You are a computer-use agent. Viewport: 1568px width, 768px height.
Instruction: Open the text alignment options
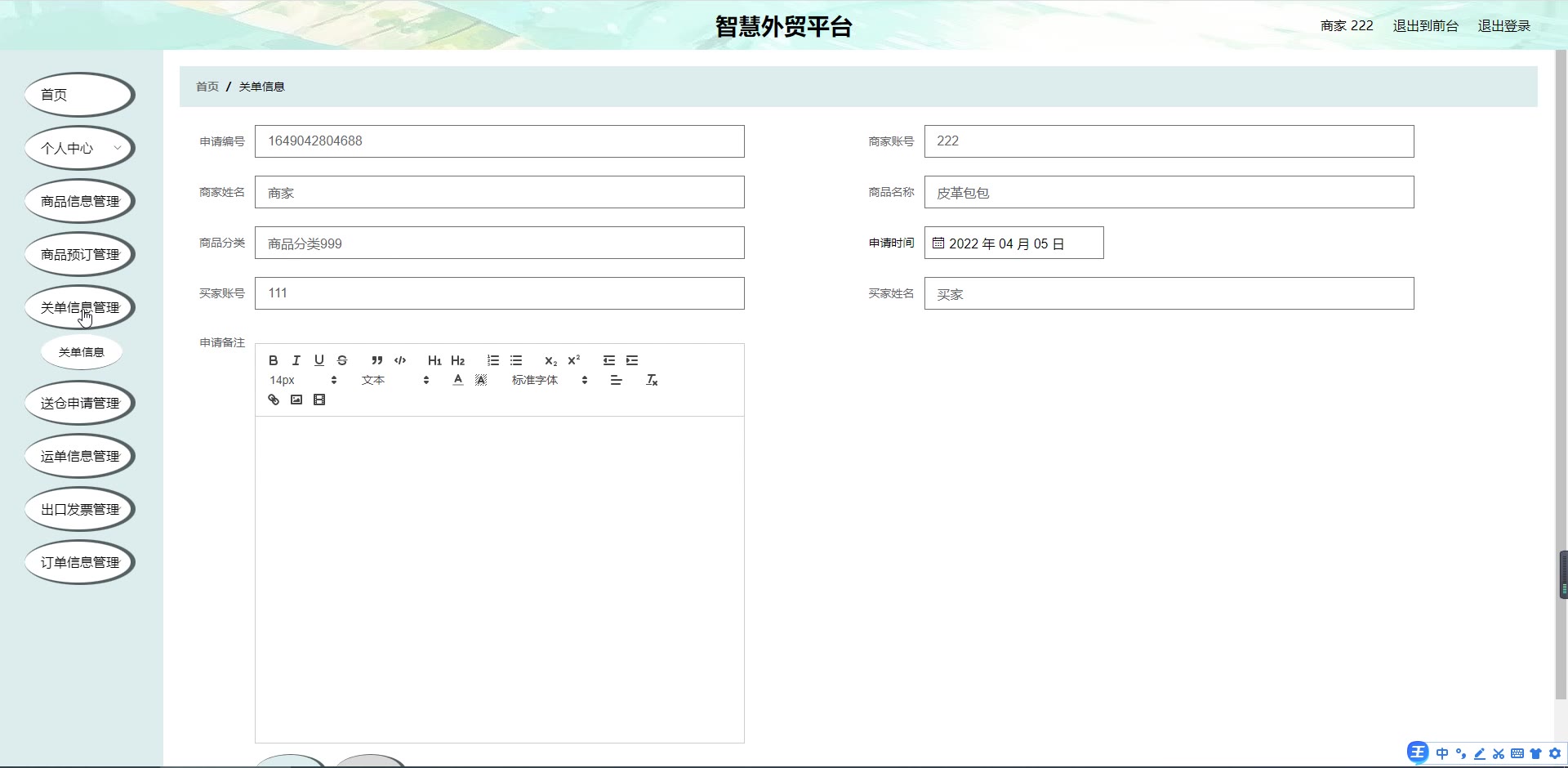click(x=617, y=380)
